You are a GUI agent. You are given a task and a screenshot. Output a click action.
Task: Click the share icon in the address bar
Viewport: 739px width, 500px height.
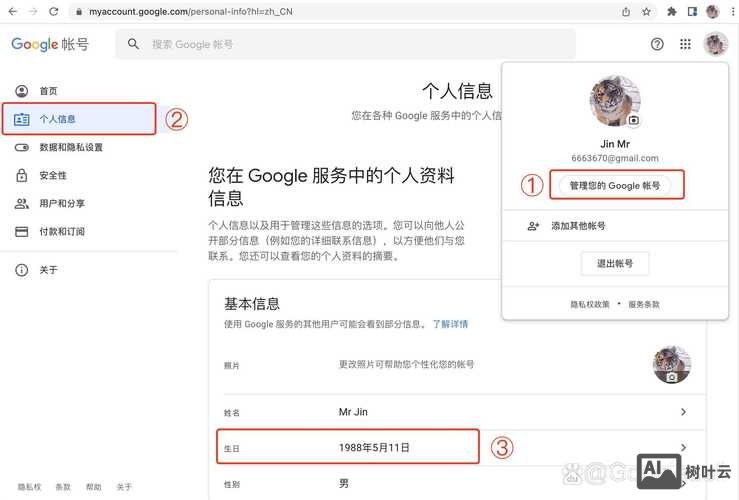(x=626, y=11)
